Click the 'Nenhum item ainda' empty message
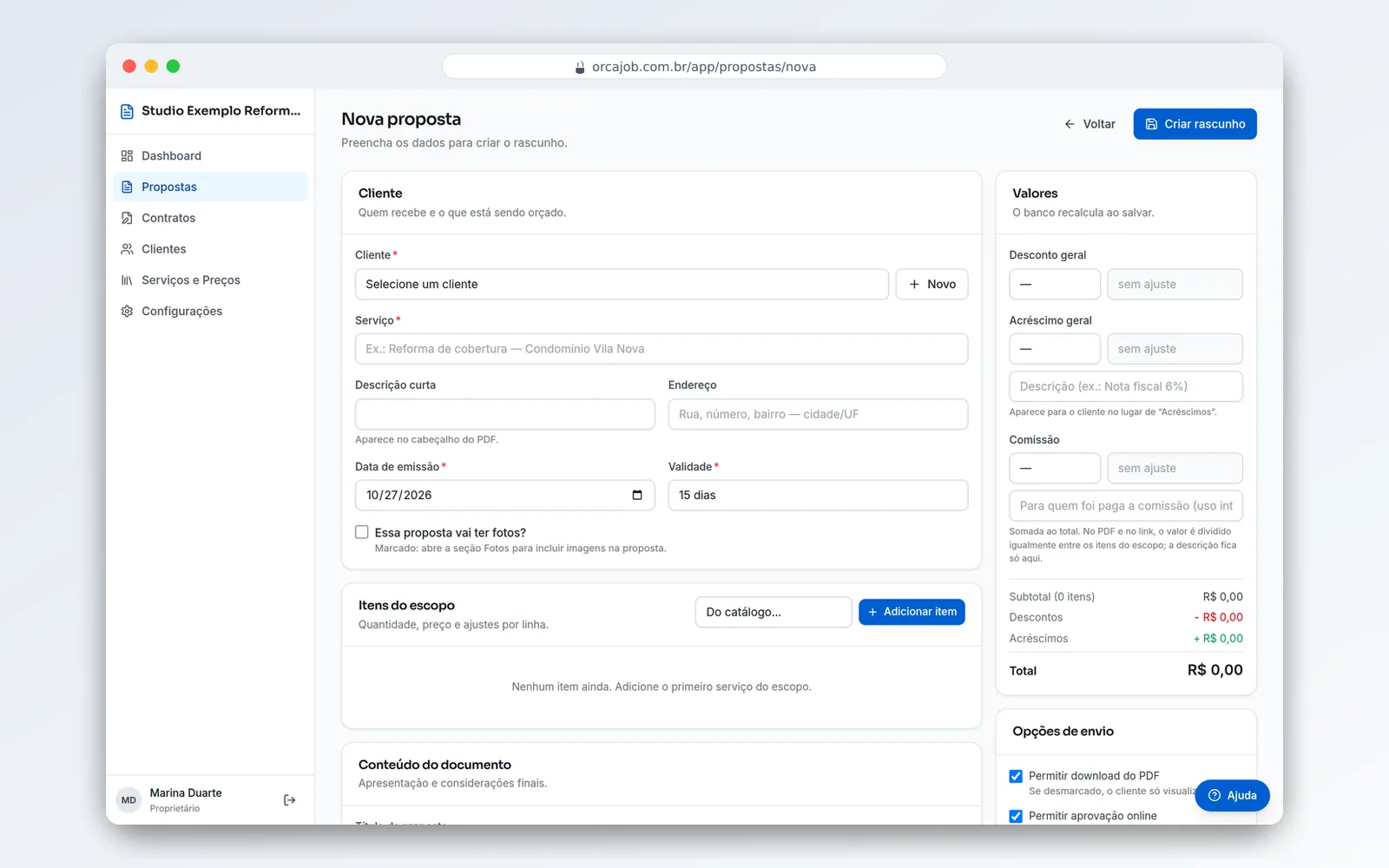The width and height of the screenshot is (1389, 868). [x=662, y=687]
